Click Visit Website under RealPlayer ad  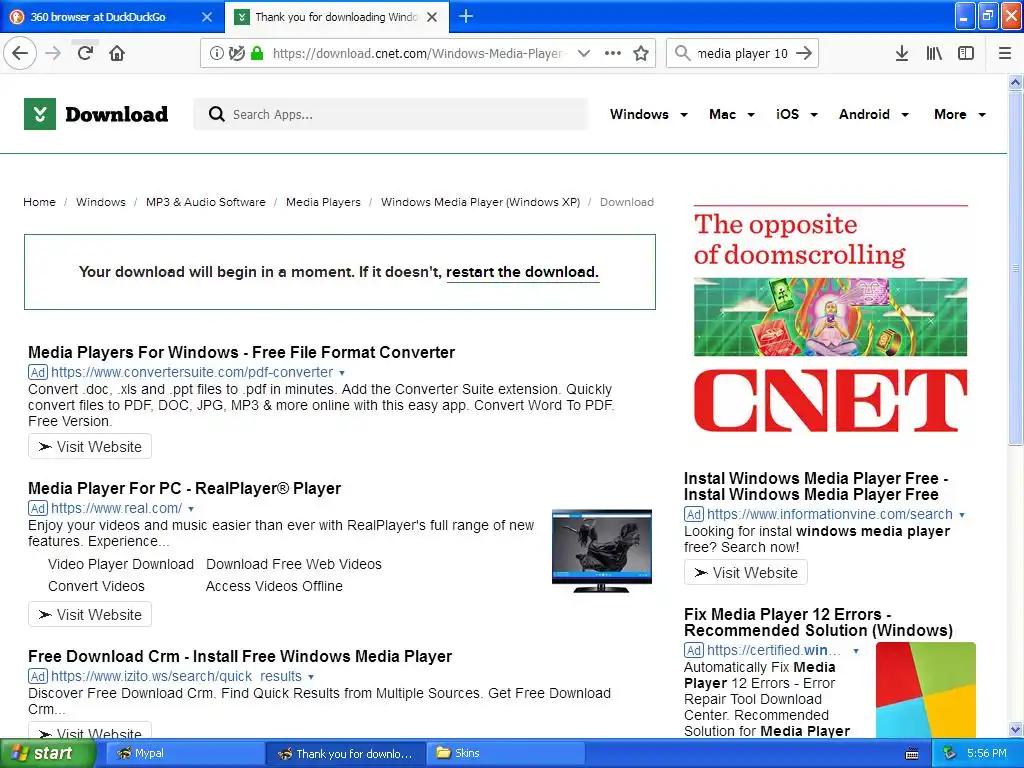click(x=90, y=615)
